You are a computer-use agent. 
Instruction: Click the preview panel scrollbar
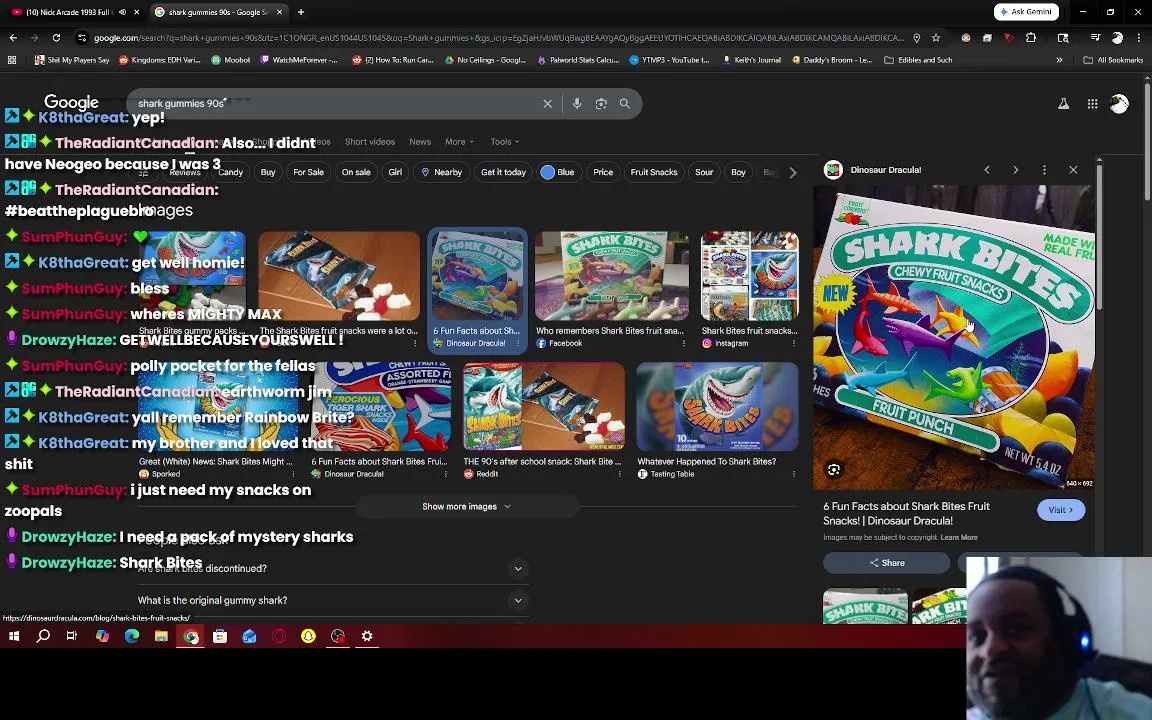pos(1099,237)
